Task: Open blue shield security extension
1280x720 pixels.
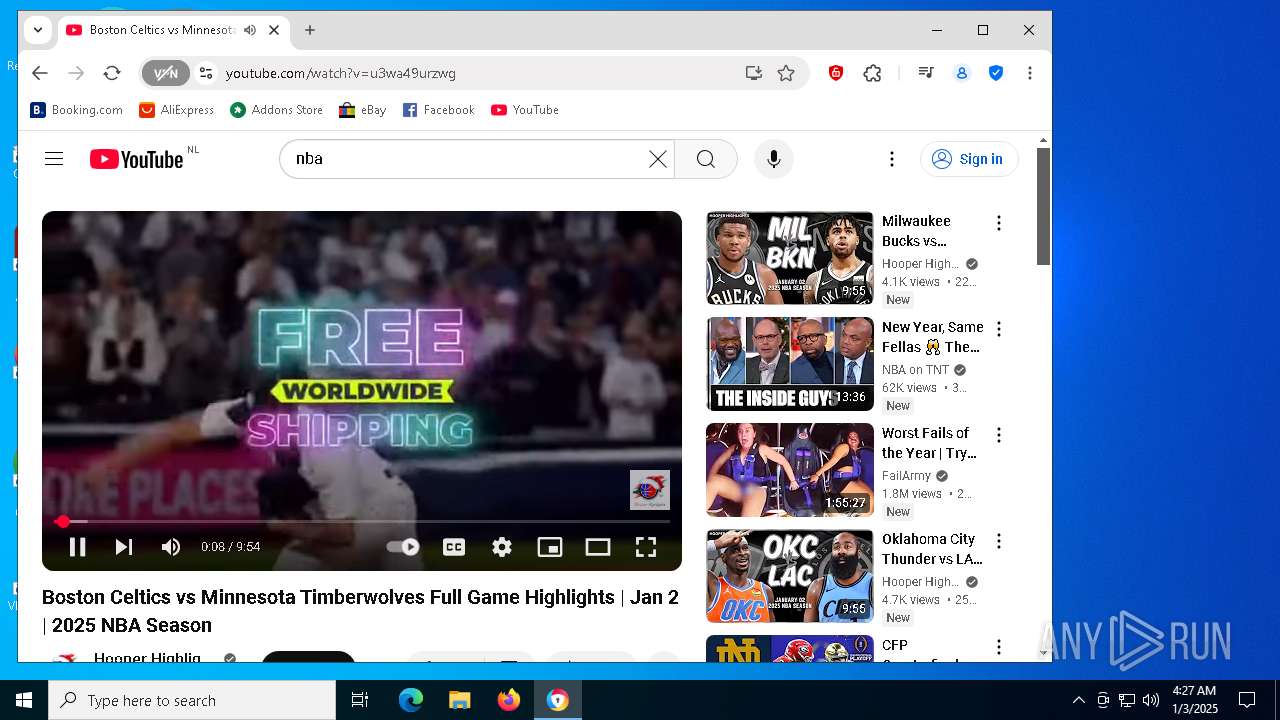Action: coord(996,73)
